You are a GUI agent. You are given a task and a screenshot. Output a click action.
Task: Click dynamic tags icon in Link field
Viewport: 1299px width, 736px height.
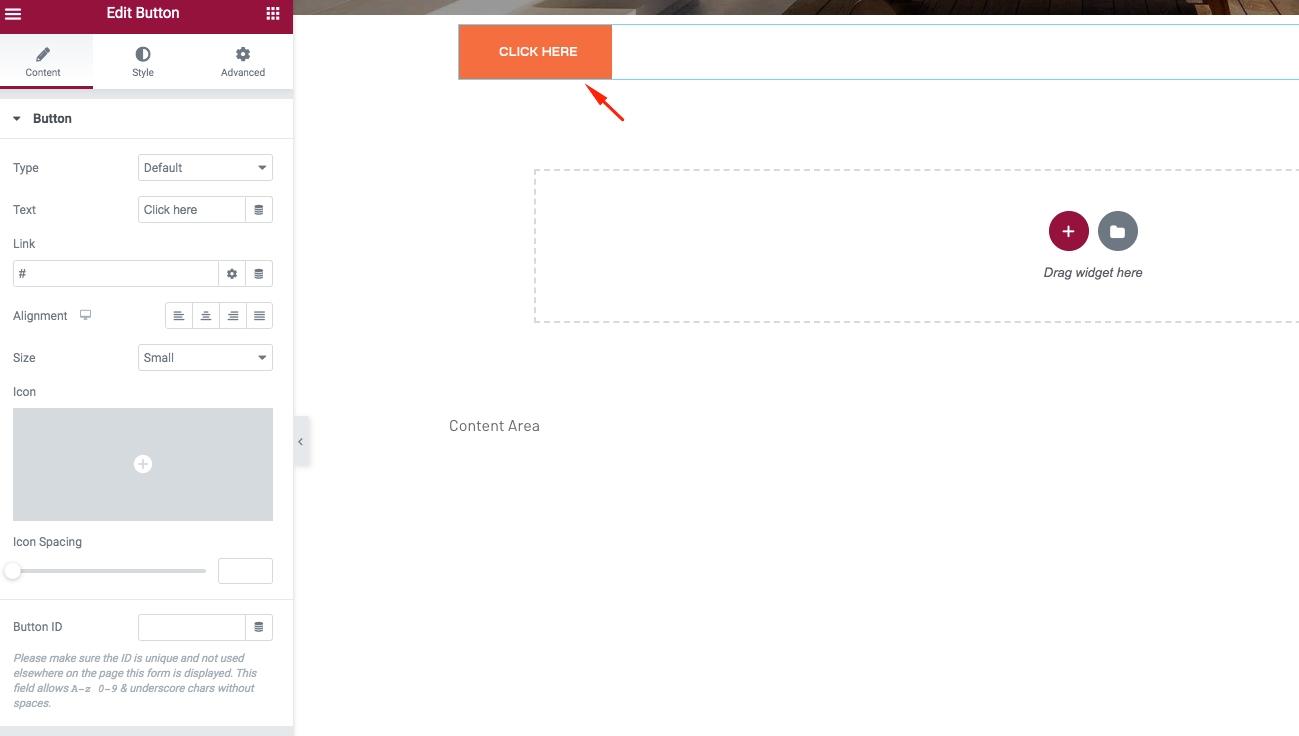point(259,274)
